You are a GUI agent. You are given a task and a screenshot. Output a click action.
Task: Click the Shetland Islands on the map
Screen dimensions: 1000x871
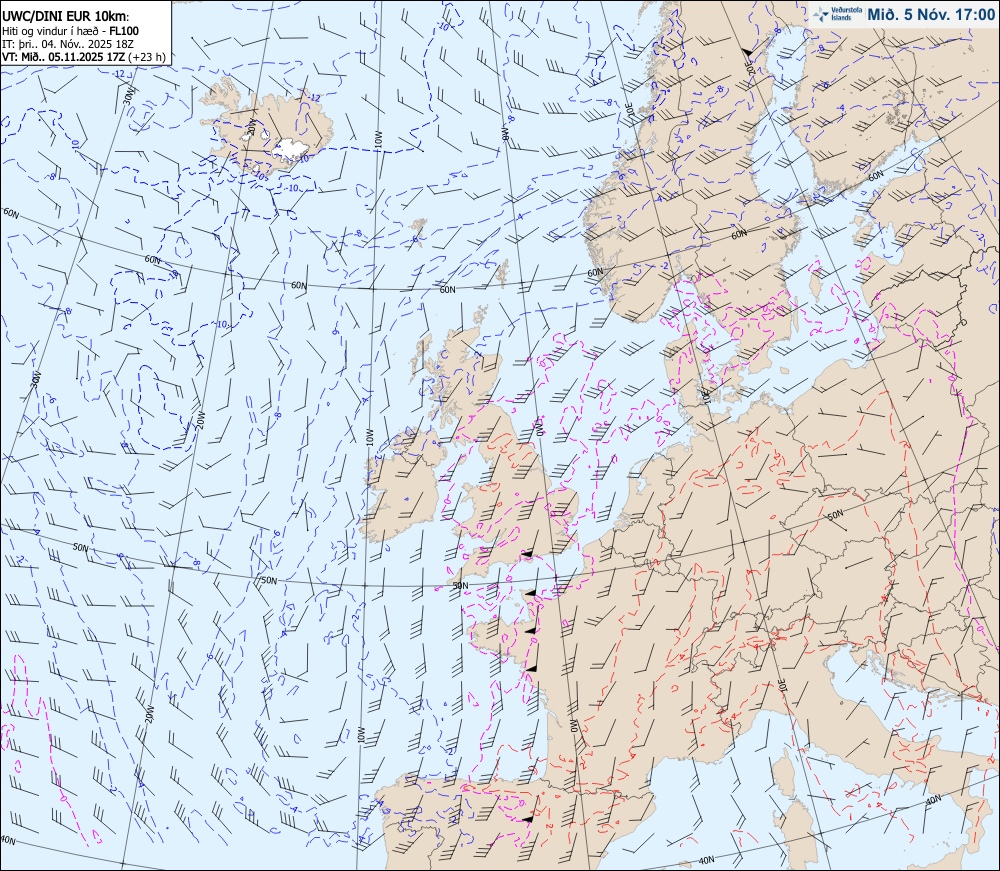point(503,272)
